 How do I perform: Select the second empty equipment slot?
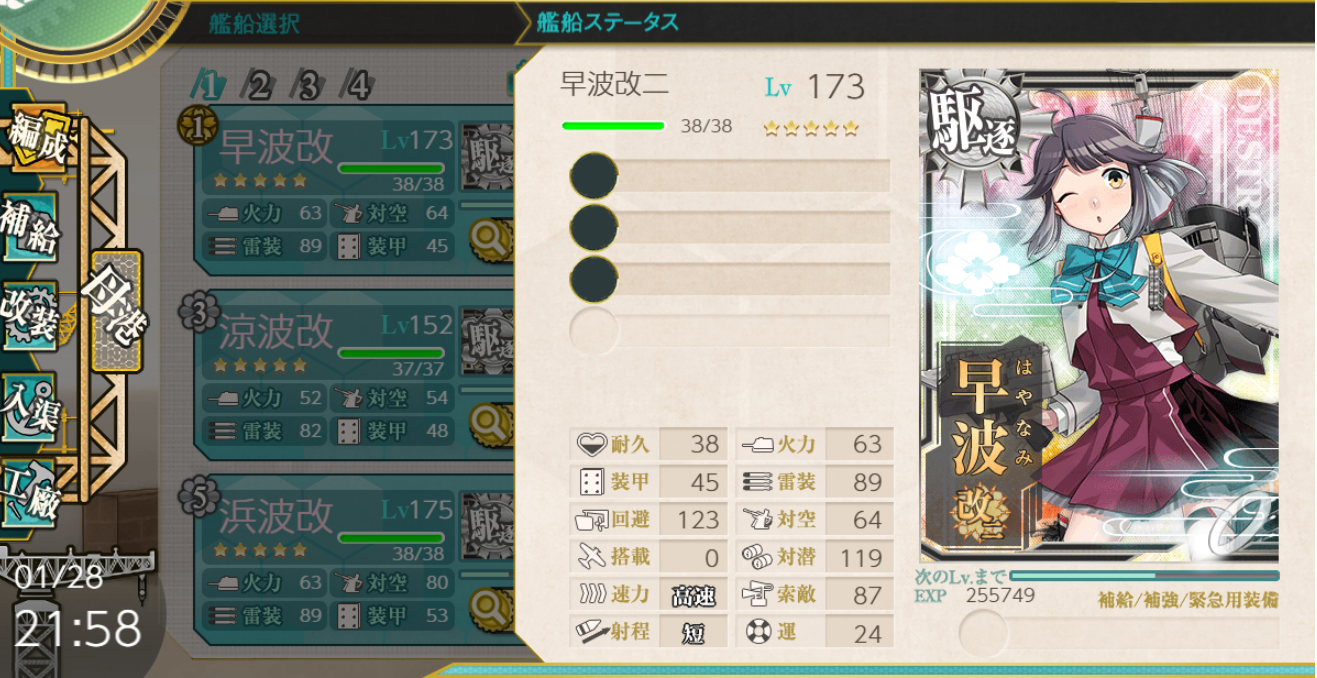click(x=730, y=226)
